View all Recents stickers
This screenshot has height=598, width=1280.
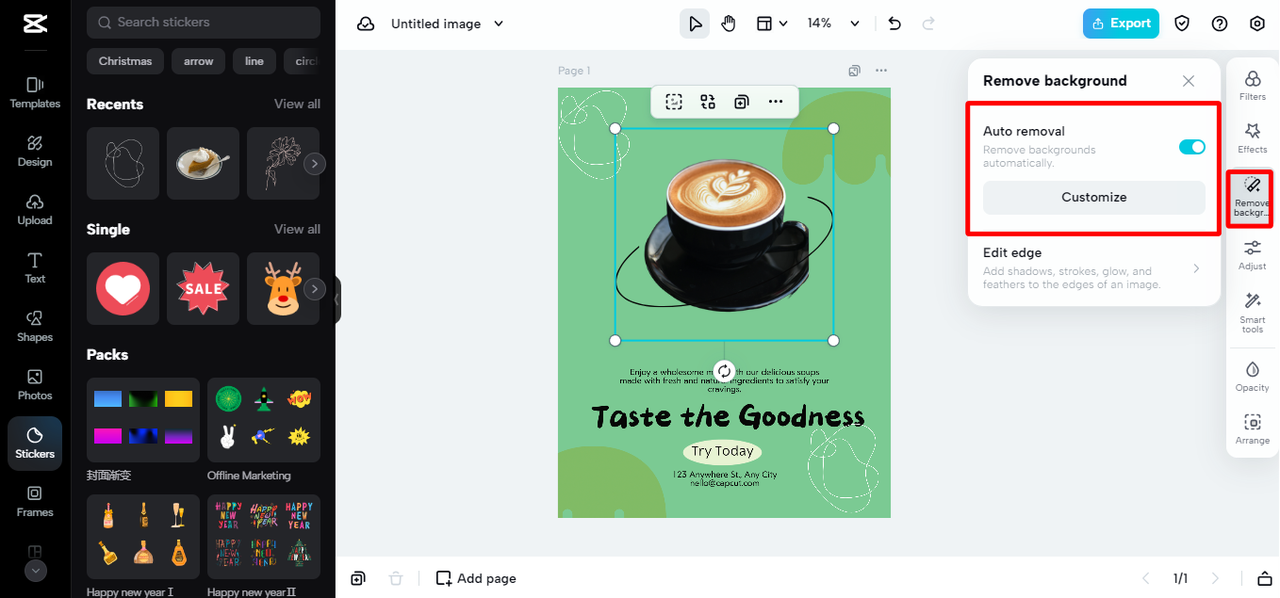297,104
